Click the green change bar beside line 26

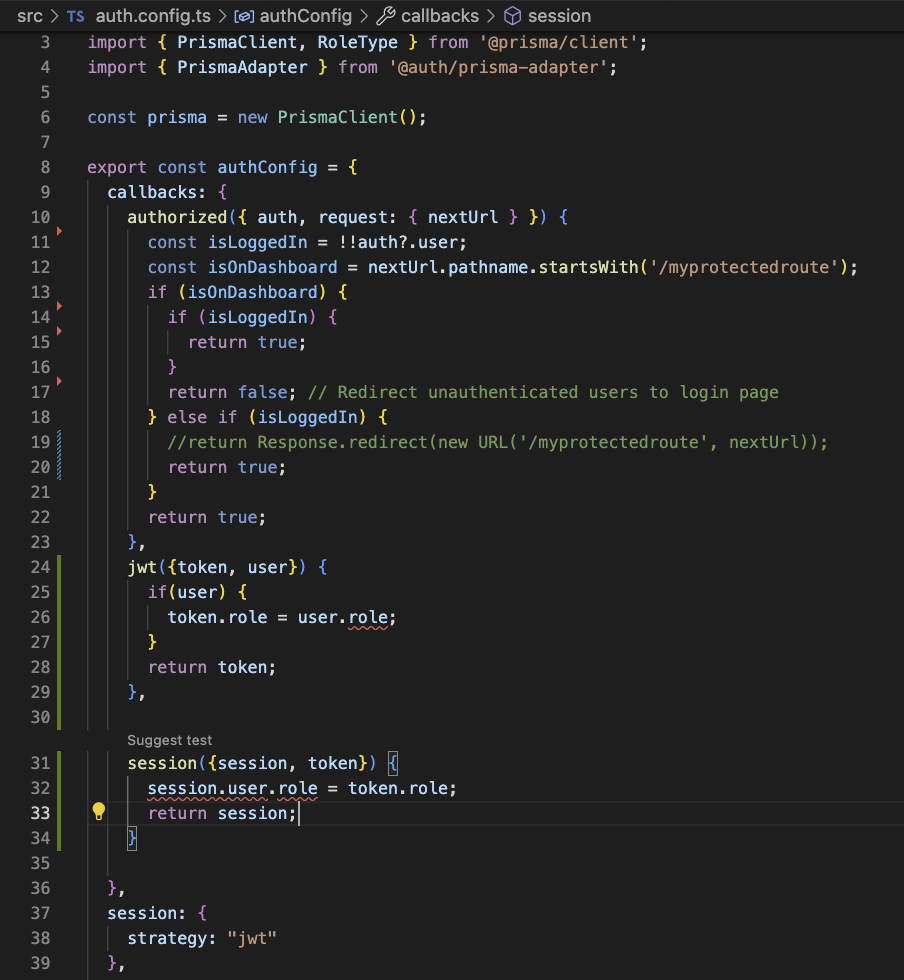coord(59,618)
